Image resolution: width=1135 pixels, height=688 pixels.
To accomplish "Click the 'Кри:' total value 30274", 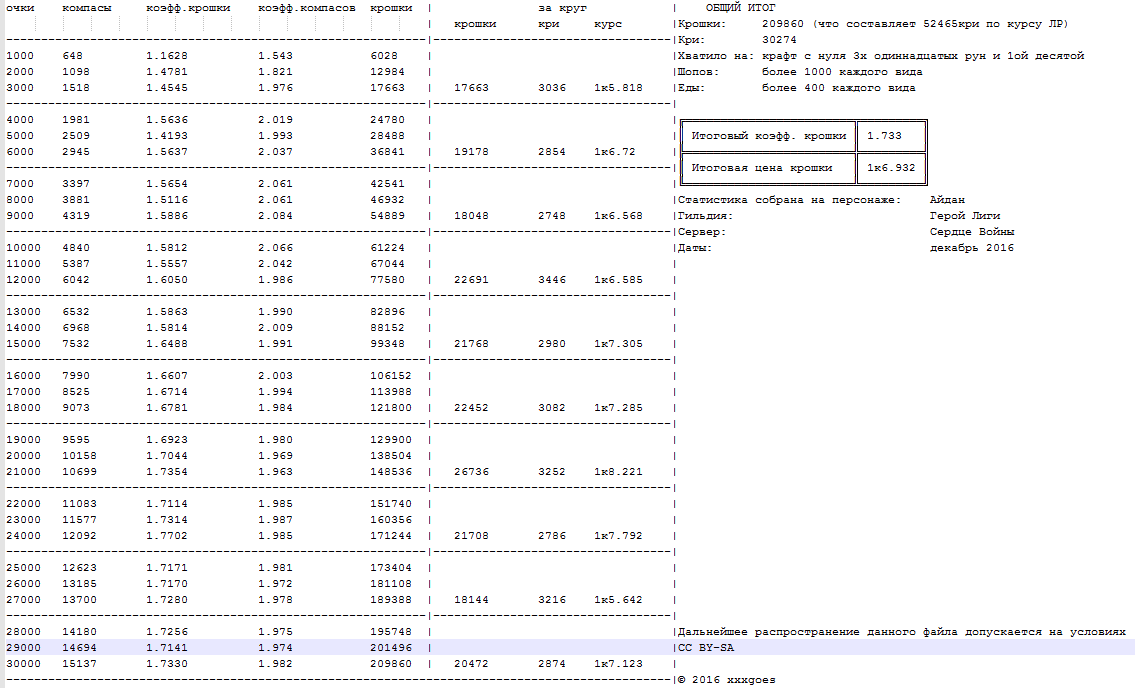I will click(x=779, y=40).
